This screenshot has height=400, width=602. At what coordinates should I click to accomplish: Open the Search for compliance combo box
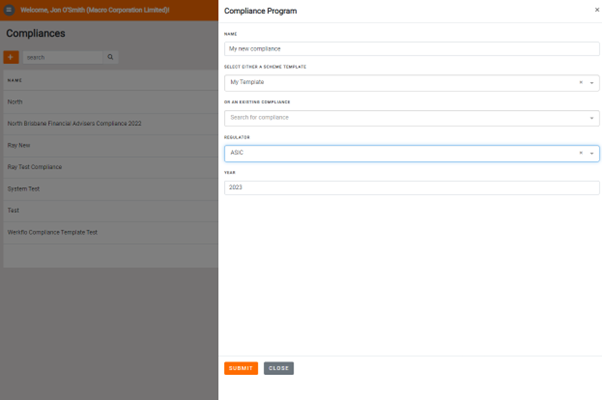point(412,118)
